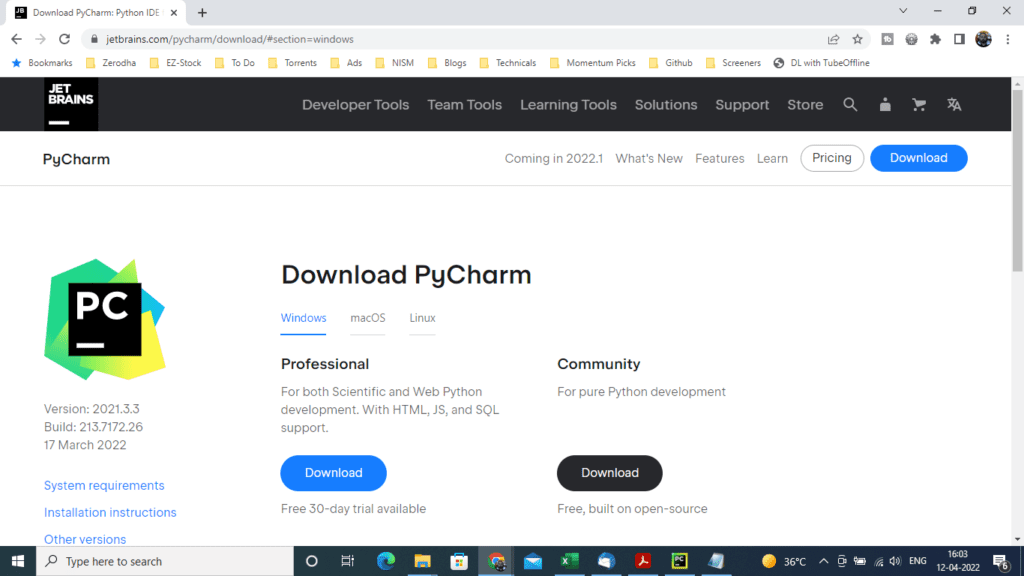This screenshot has height=576, width=1024.
Task: Open Other versions link
Action: [x=85, y=539]
